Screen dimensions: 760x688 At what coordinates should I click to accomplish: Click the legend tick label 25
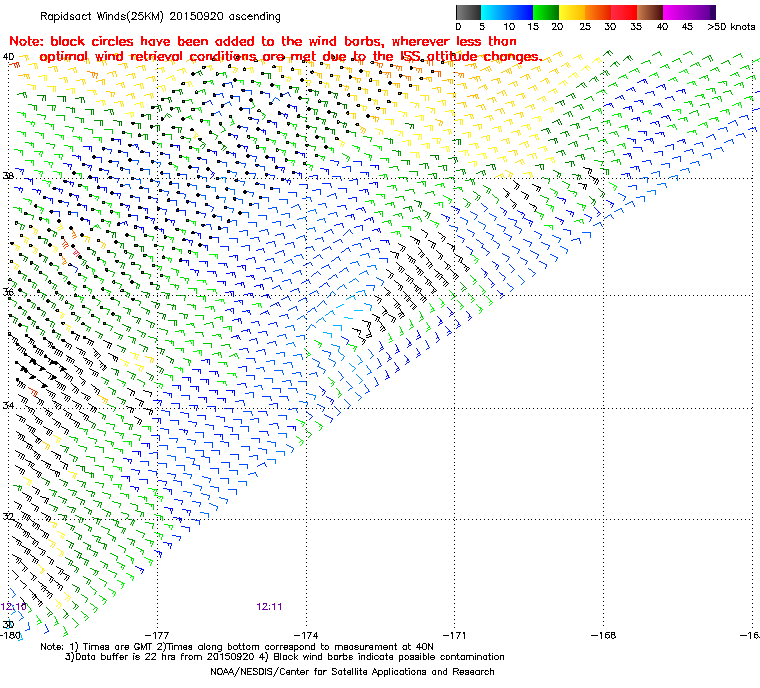(585, 27)
